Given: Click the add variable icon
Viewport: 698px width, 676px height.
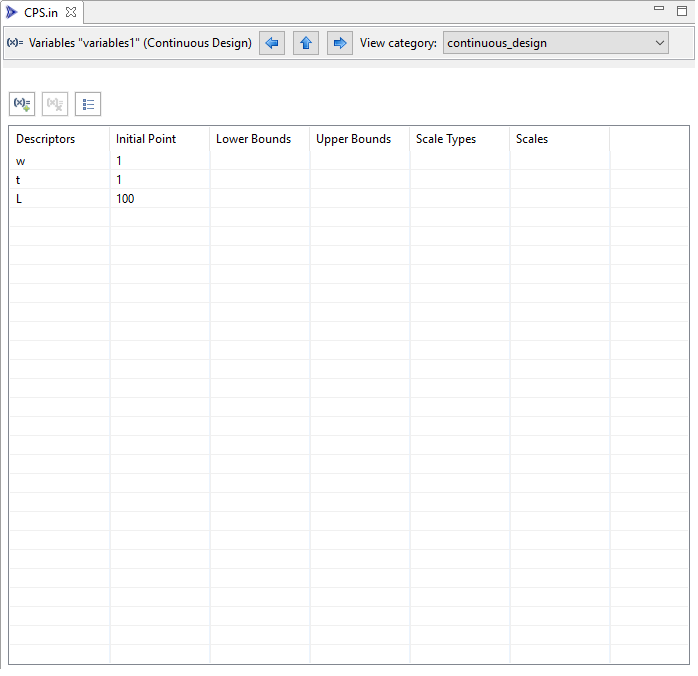Looking at the screenshot, I should coord(22,104).
